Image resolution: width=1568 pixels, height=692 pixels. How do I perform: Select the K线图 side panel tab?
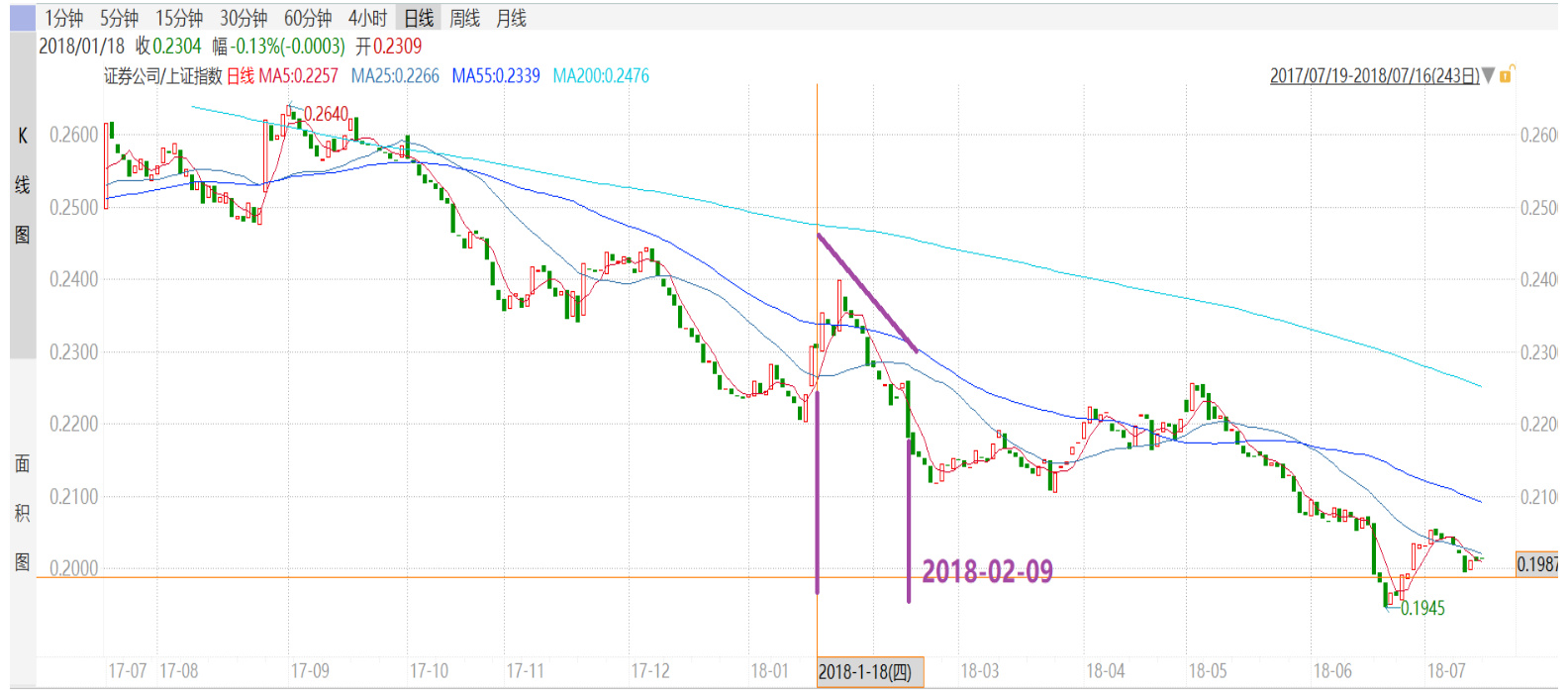pyautogui.click(x=22, y=186)
